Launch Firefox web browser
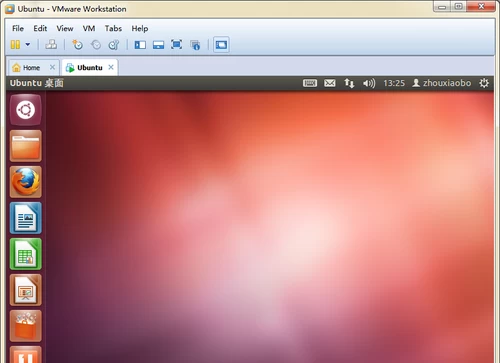The height and width of the screenshot is (363, 500). coord(26,182)
